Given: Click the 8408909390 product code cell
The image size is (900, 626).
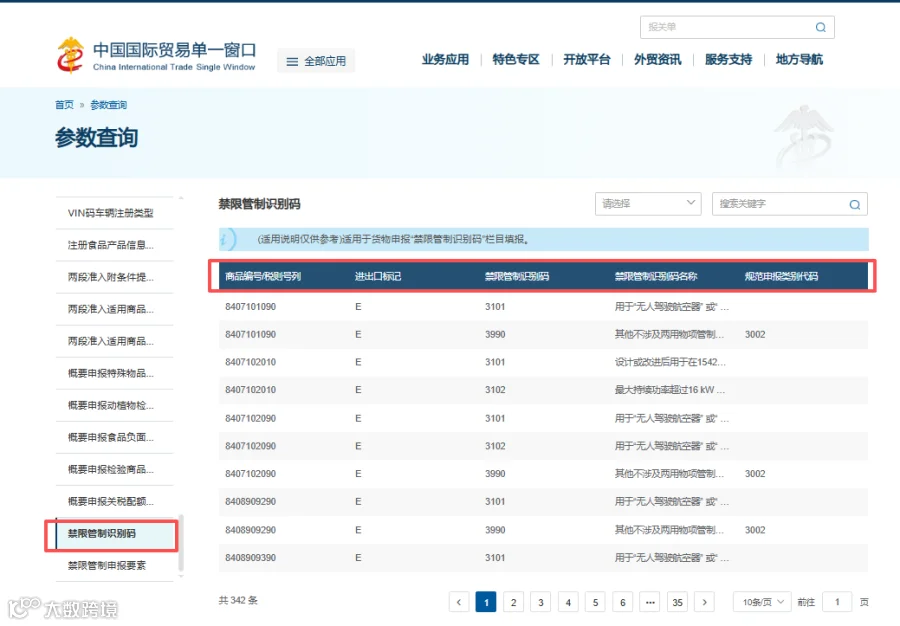Looking at the screenshot, I should [250, 558].
